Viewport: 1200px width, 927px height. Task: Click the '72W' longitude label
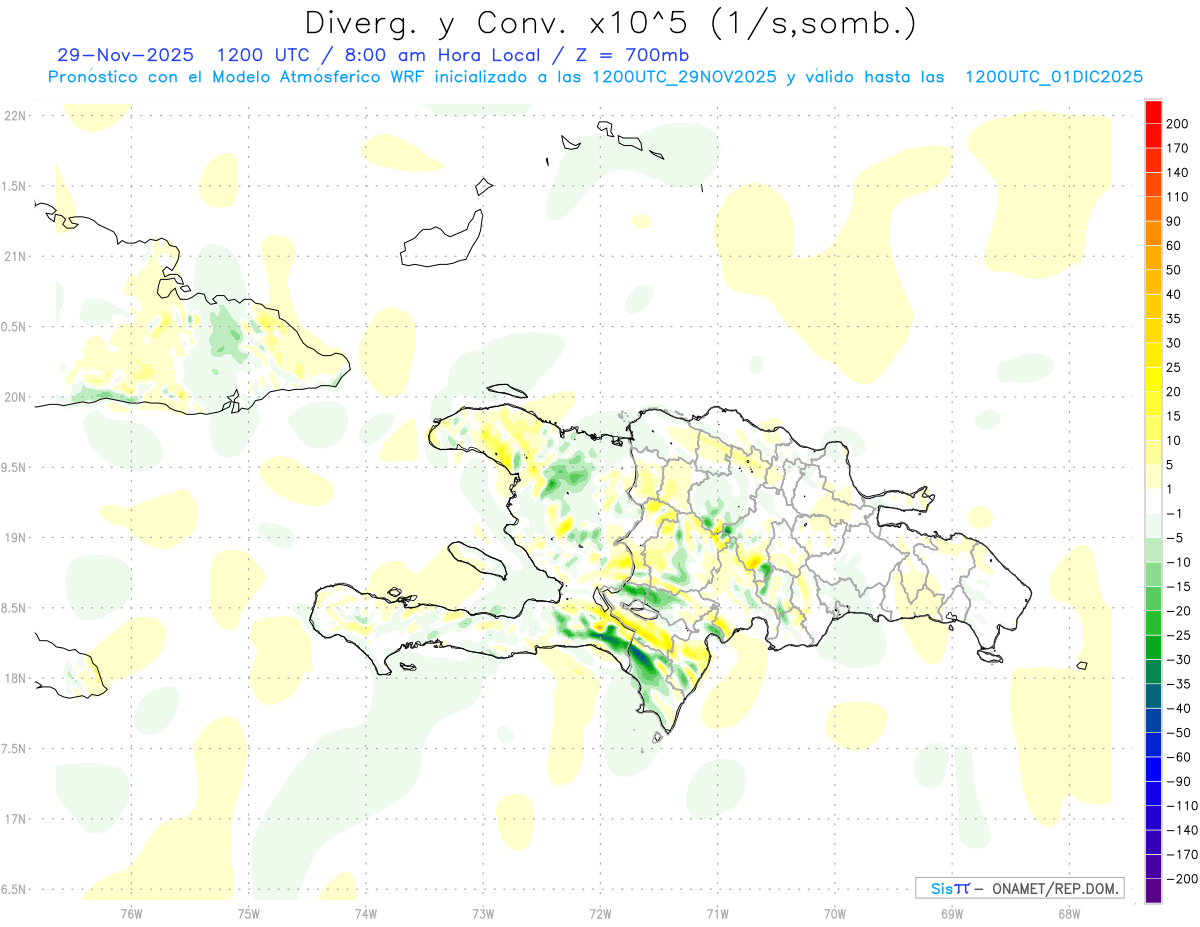coord(600,913)
